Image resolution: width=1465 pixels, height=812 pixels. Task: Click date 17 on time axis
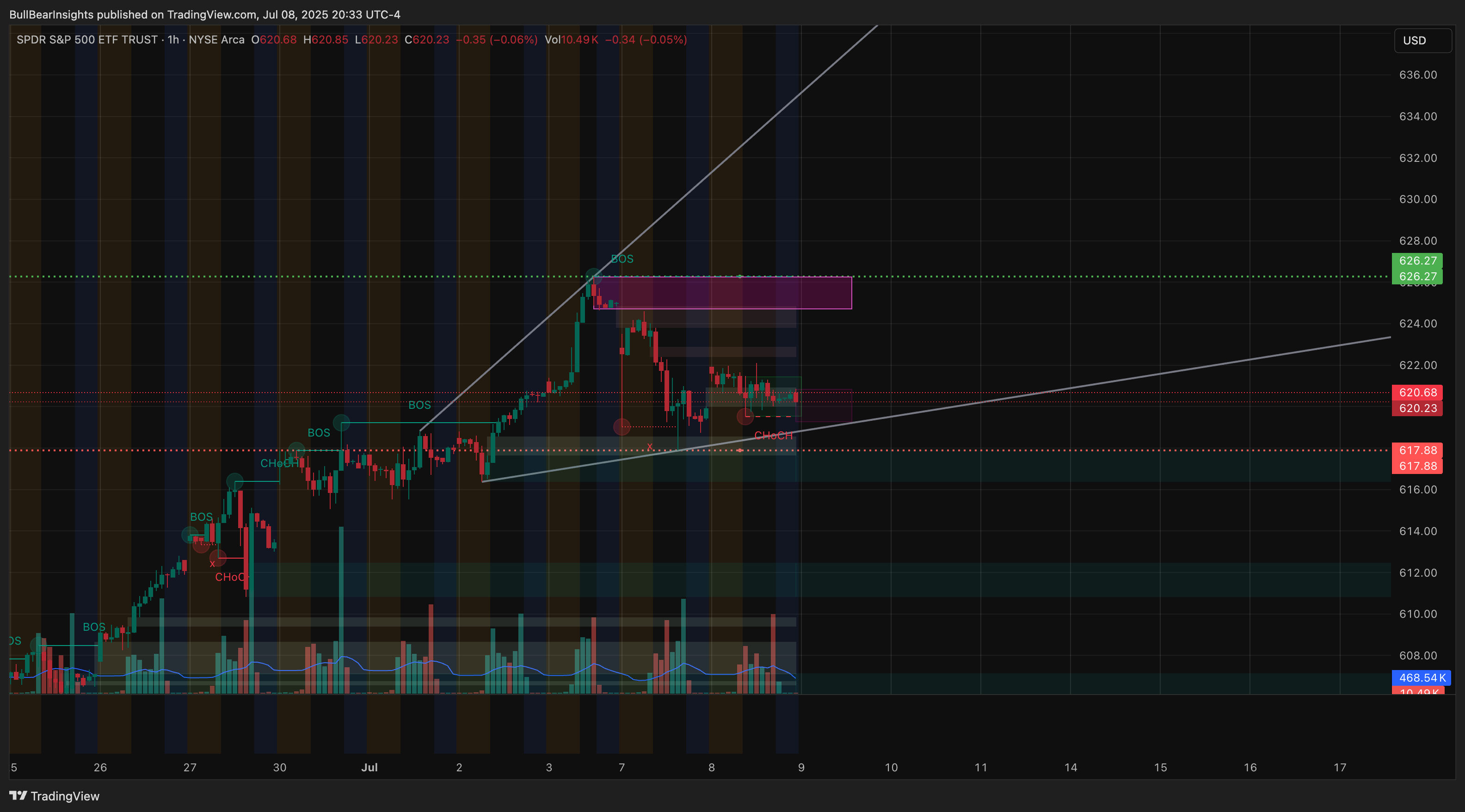point(1340,767)
